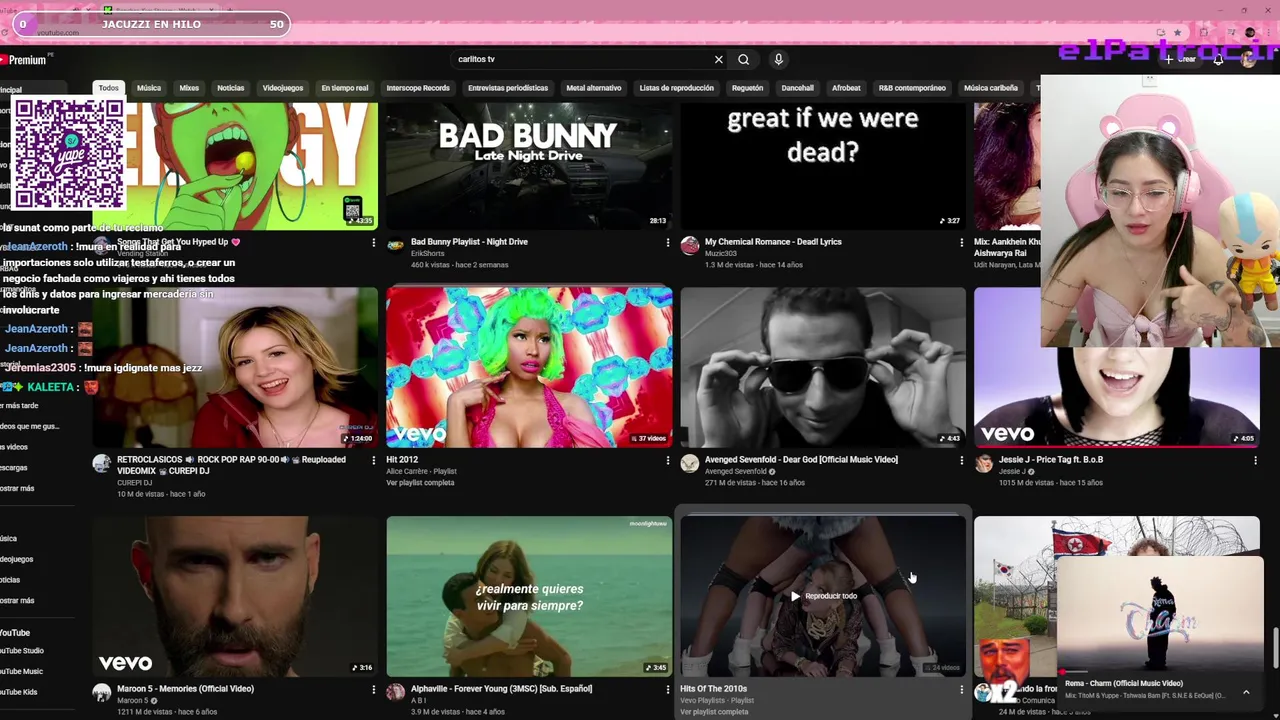Select the Metal alternativo chip
Image resolution: width=1280 pixels, height=720 pixels.
pyautogui.click(x=594, y=88)
